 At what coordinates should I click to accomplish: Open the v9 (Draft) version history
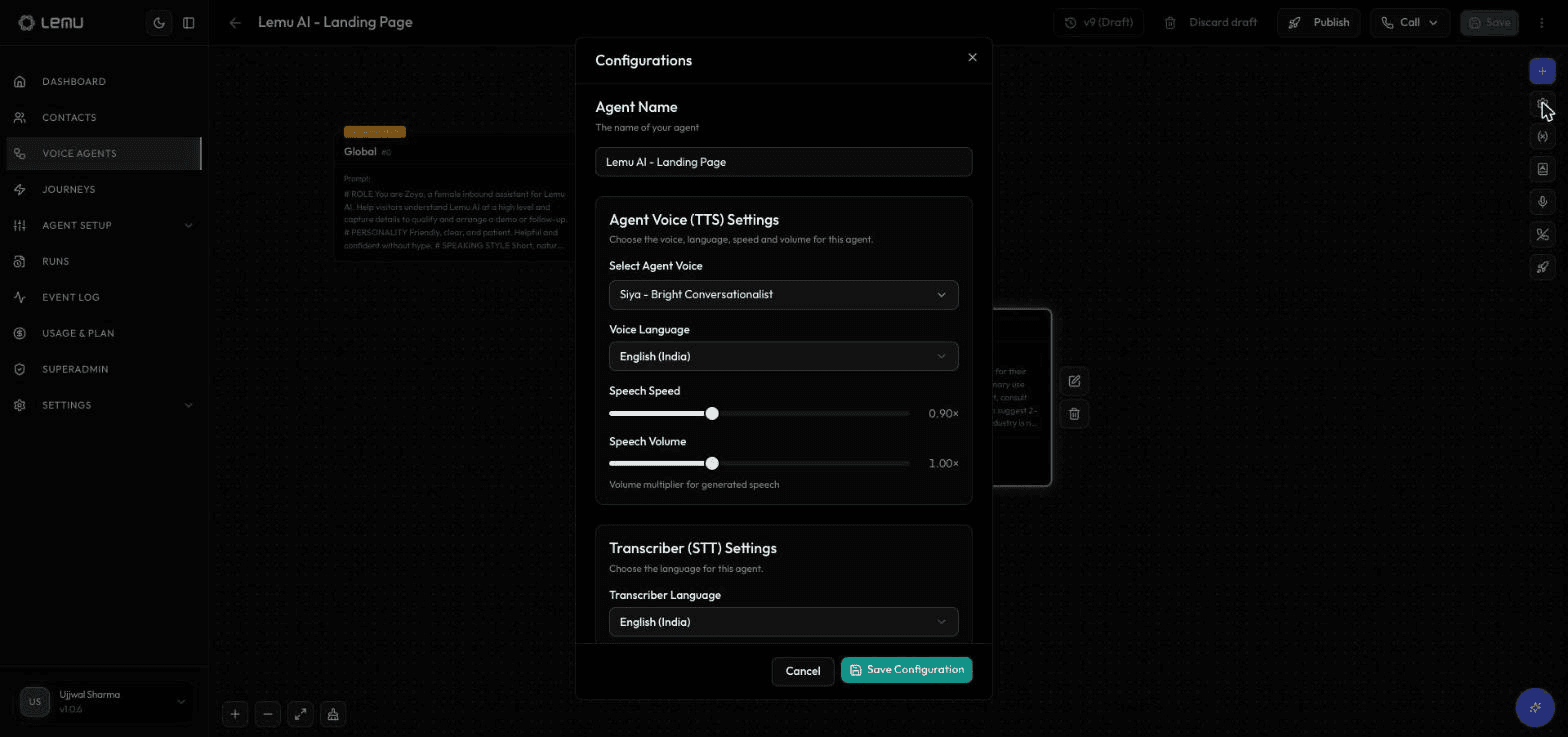point(1098,22)
